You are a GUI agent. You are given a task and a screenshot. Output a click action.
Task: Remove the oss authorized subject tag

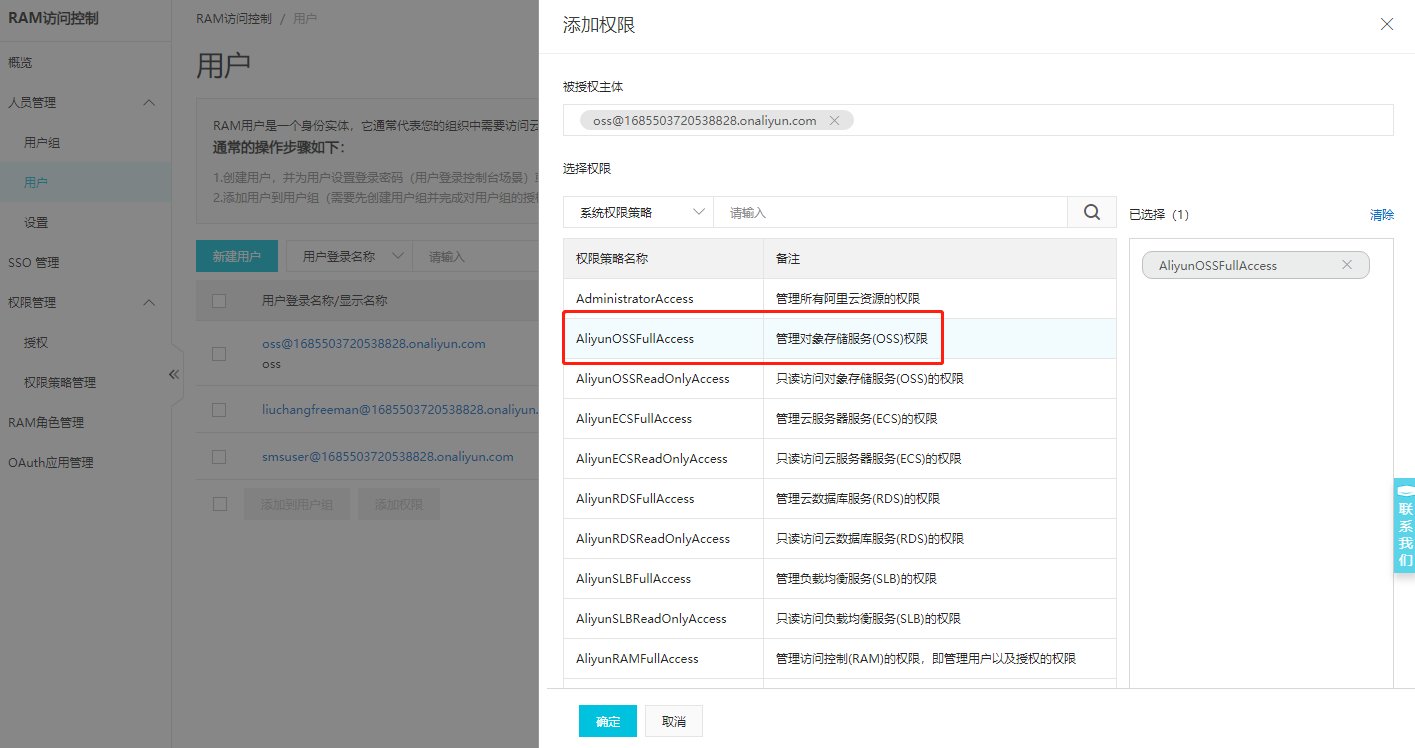(835, 119)
